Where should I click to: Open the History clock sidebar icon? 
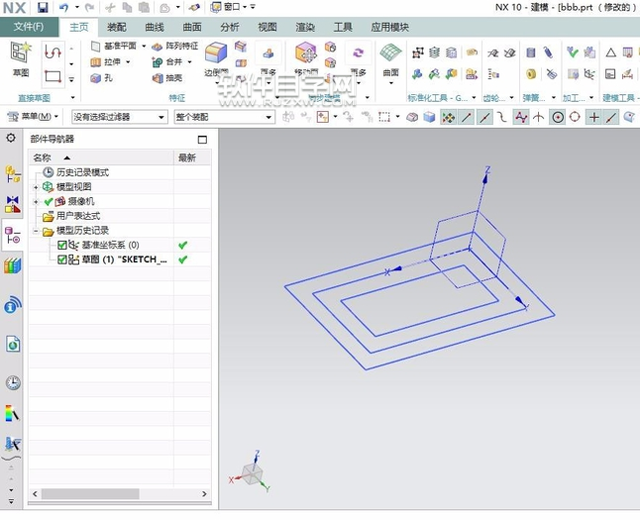(13, 382)
